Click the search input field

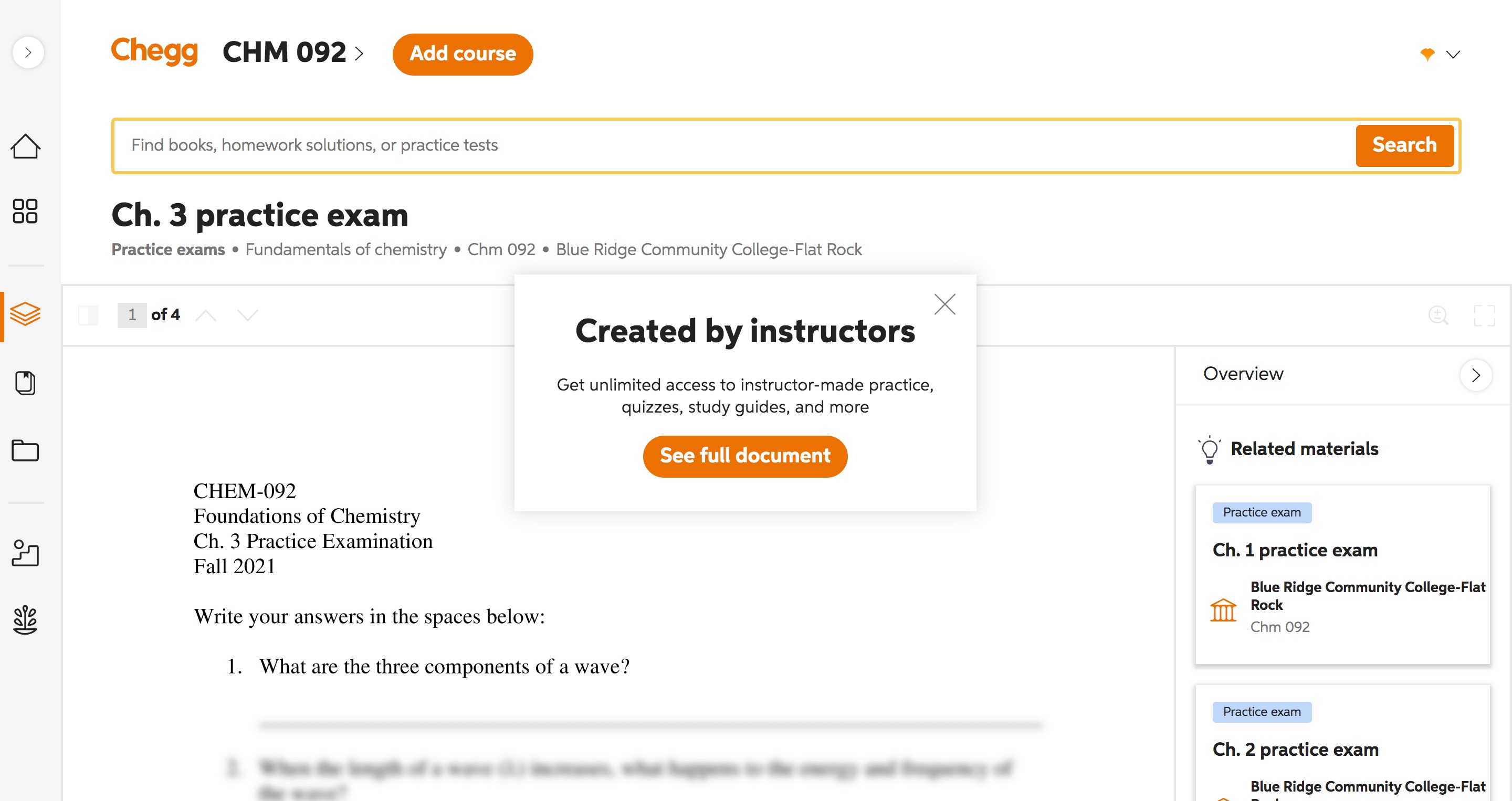[x=734, y=145]
